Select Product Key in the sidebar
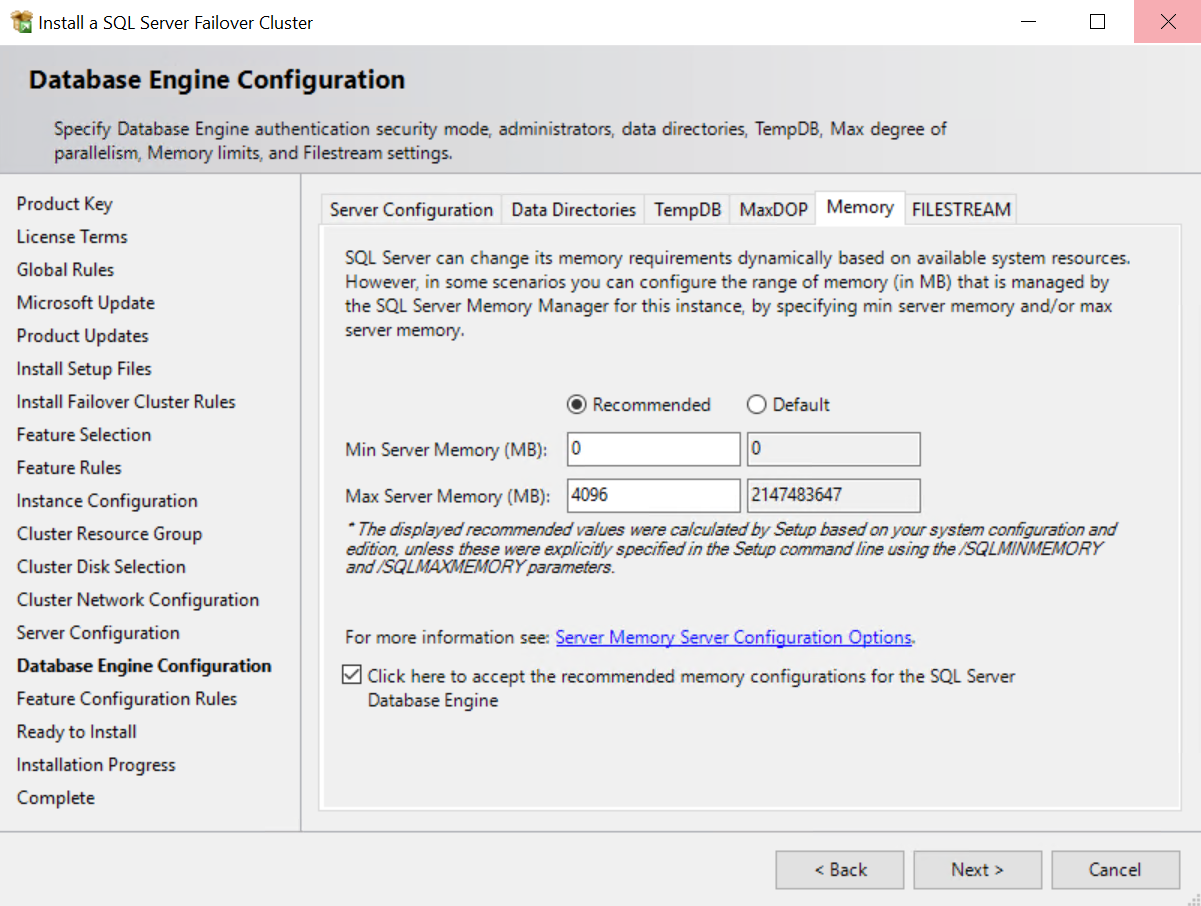Screen dimensions: 1201x906 pyautogui.click(x=64, y=203)
